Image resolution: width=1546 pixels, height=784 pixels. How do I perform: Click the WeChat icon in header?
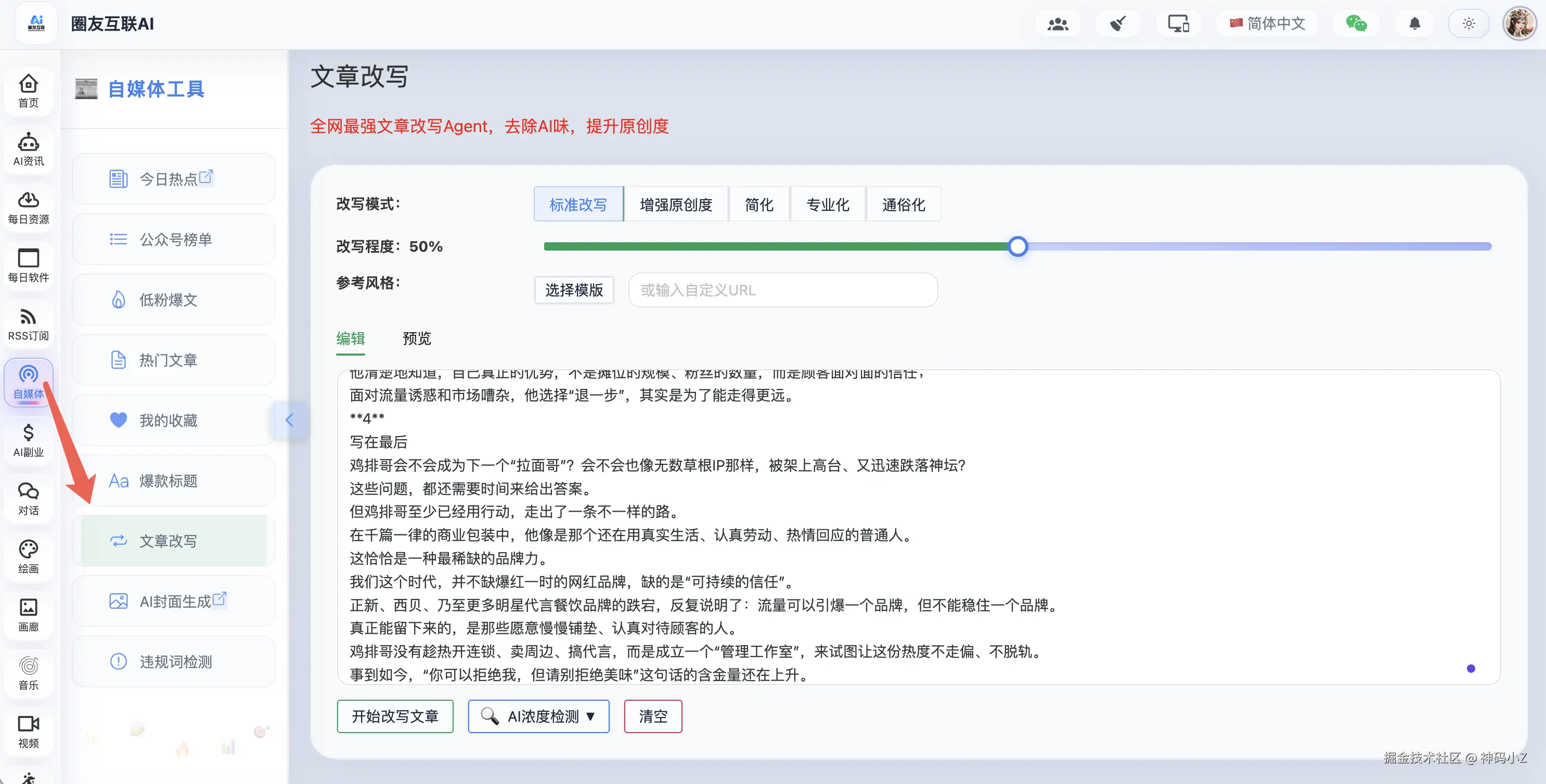[1356, 24]
